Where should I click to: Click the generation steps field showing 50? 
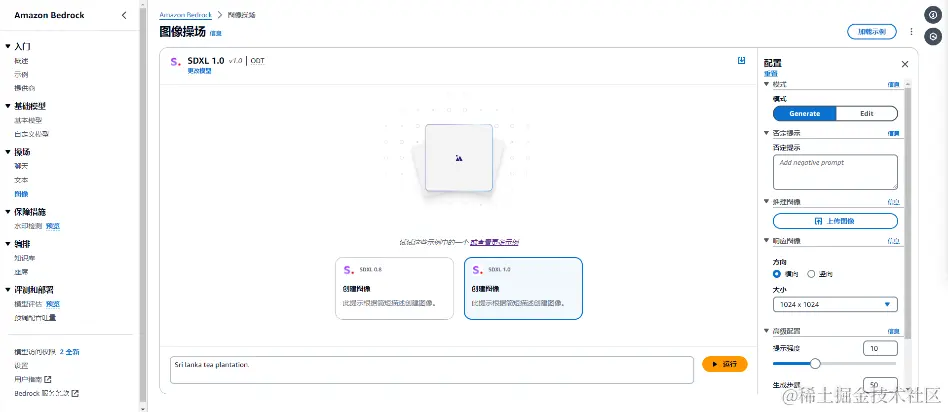tap(880, 385)
